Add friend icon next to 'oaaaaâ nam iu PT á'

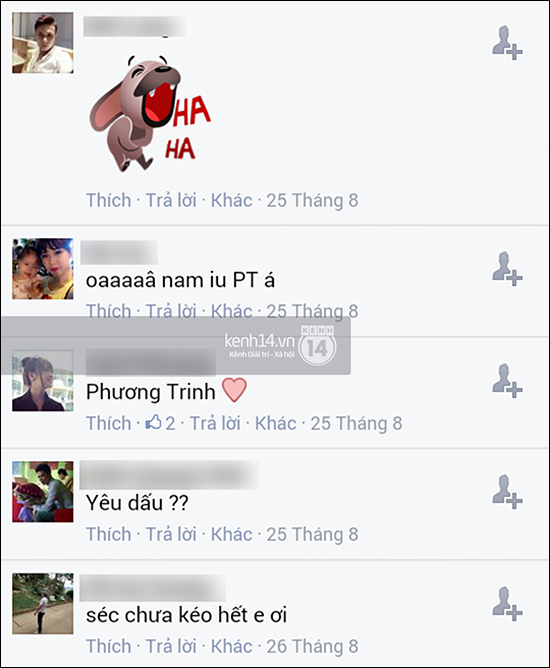point(507,268)
